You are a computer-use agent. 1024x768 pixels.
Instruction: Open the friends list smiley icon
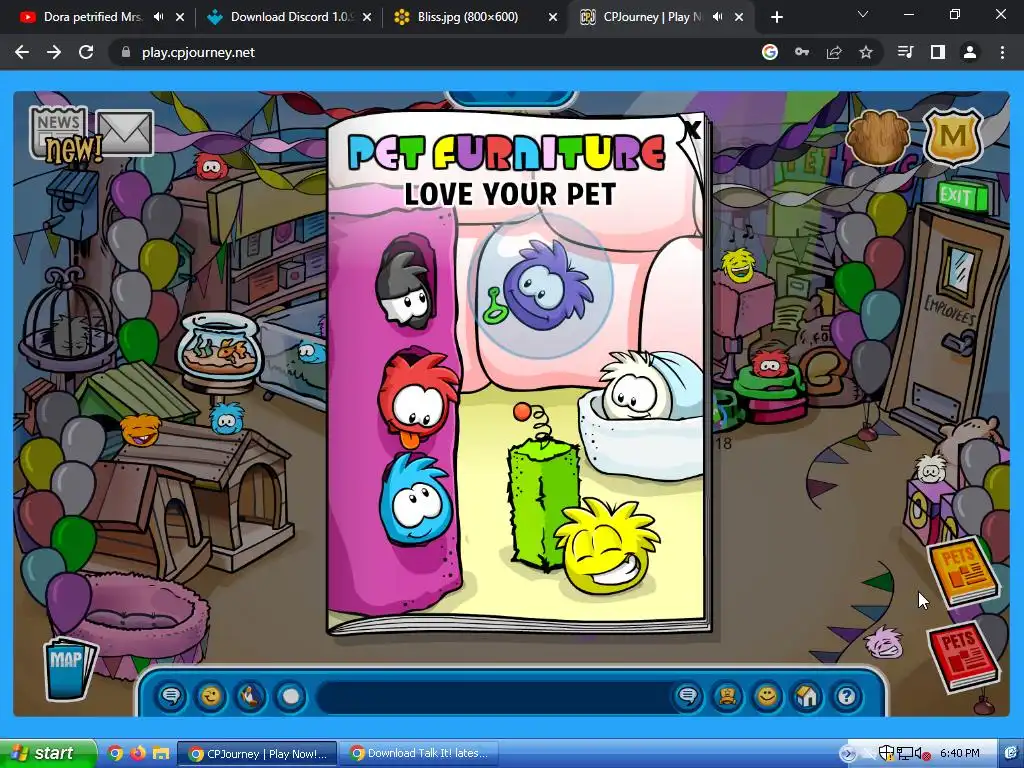pos(767,696)
